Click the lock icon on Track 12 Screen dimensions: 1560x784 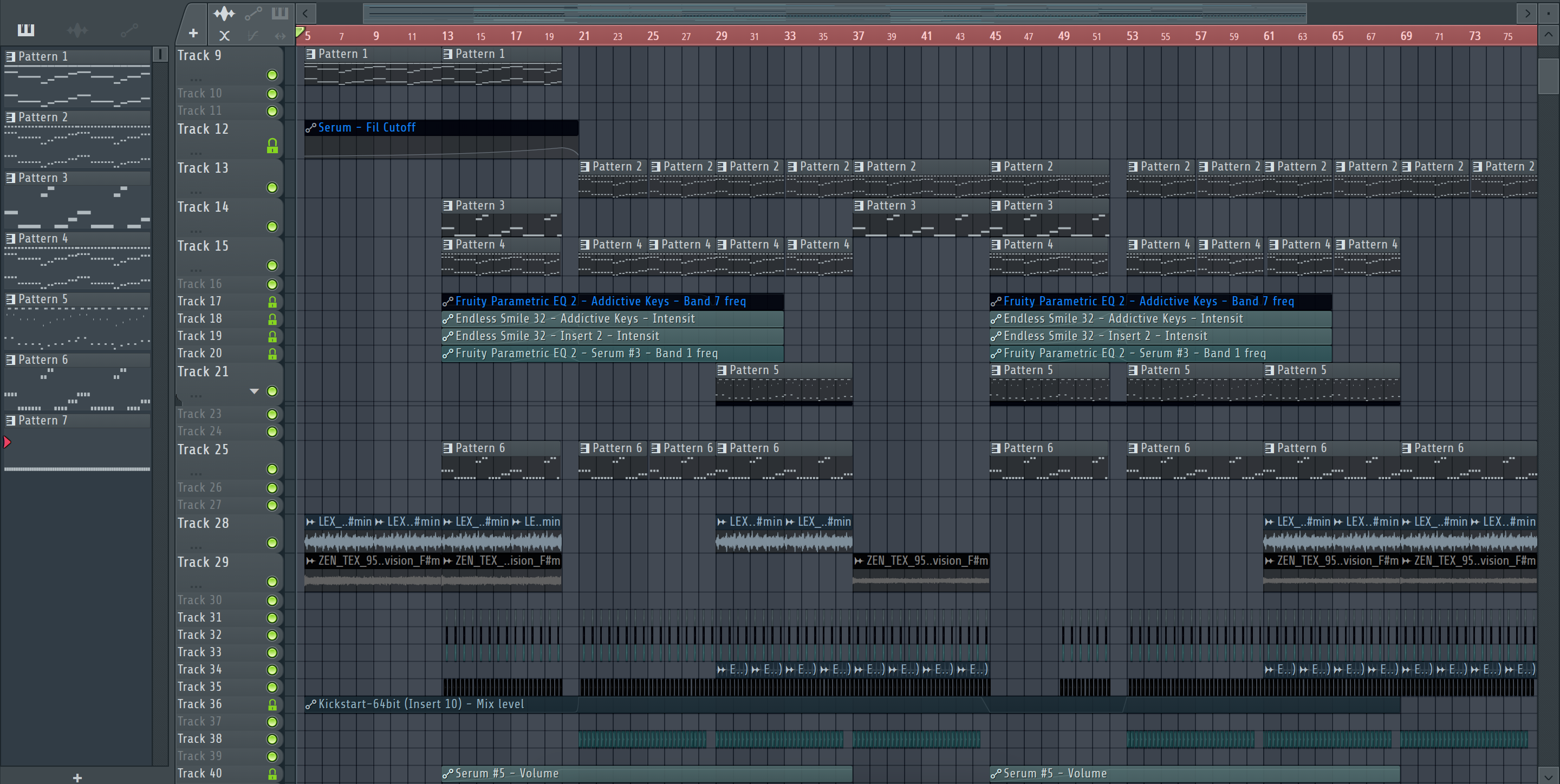(x=272, y=146)
